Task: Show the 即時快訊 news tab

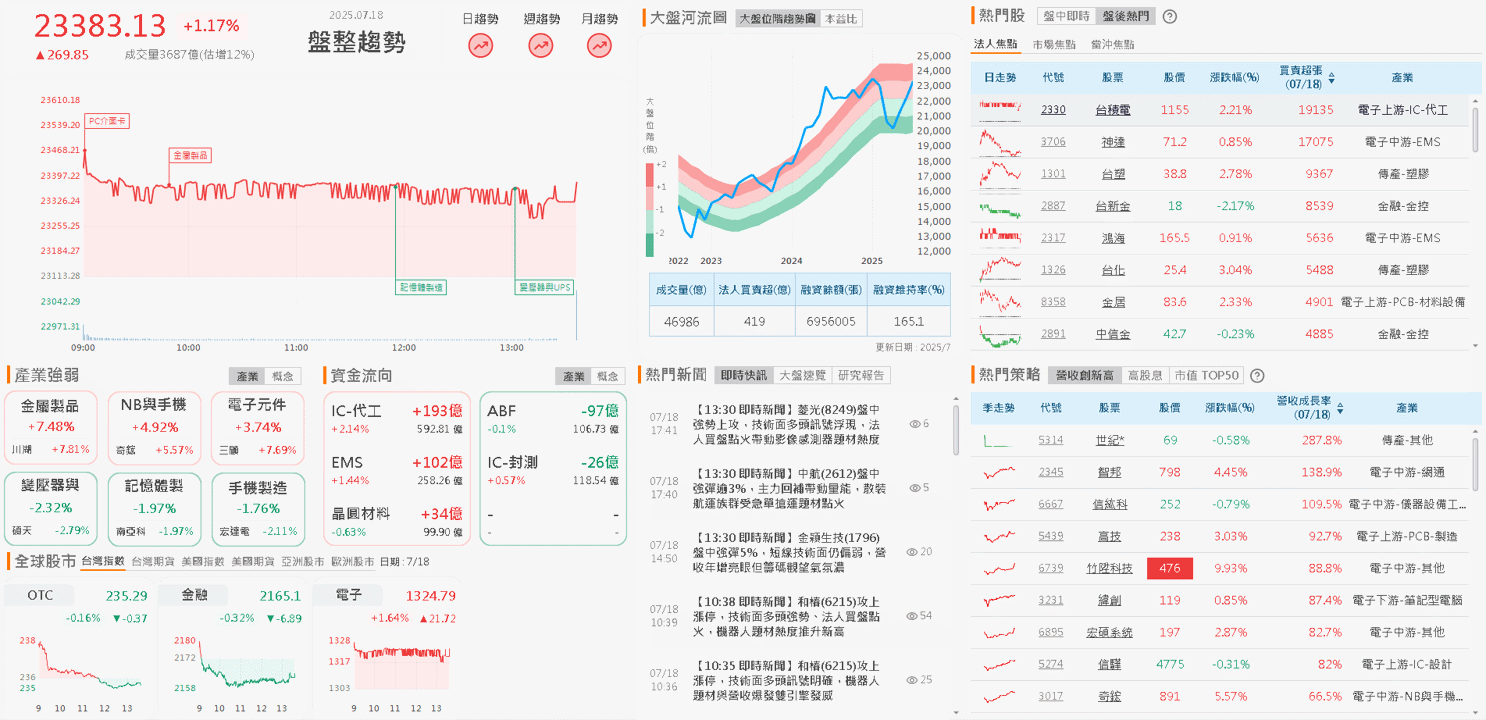Action: (743, 375)
